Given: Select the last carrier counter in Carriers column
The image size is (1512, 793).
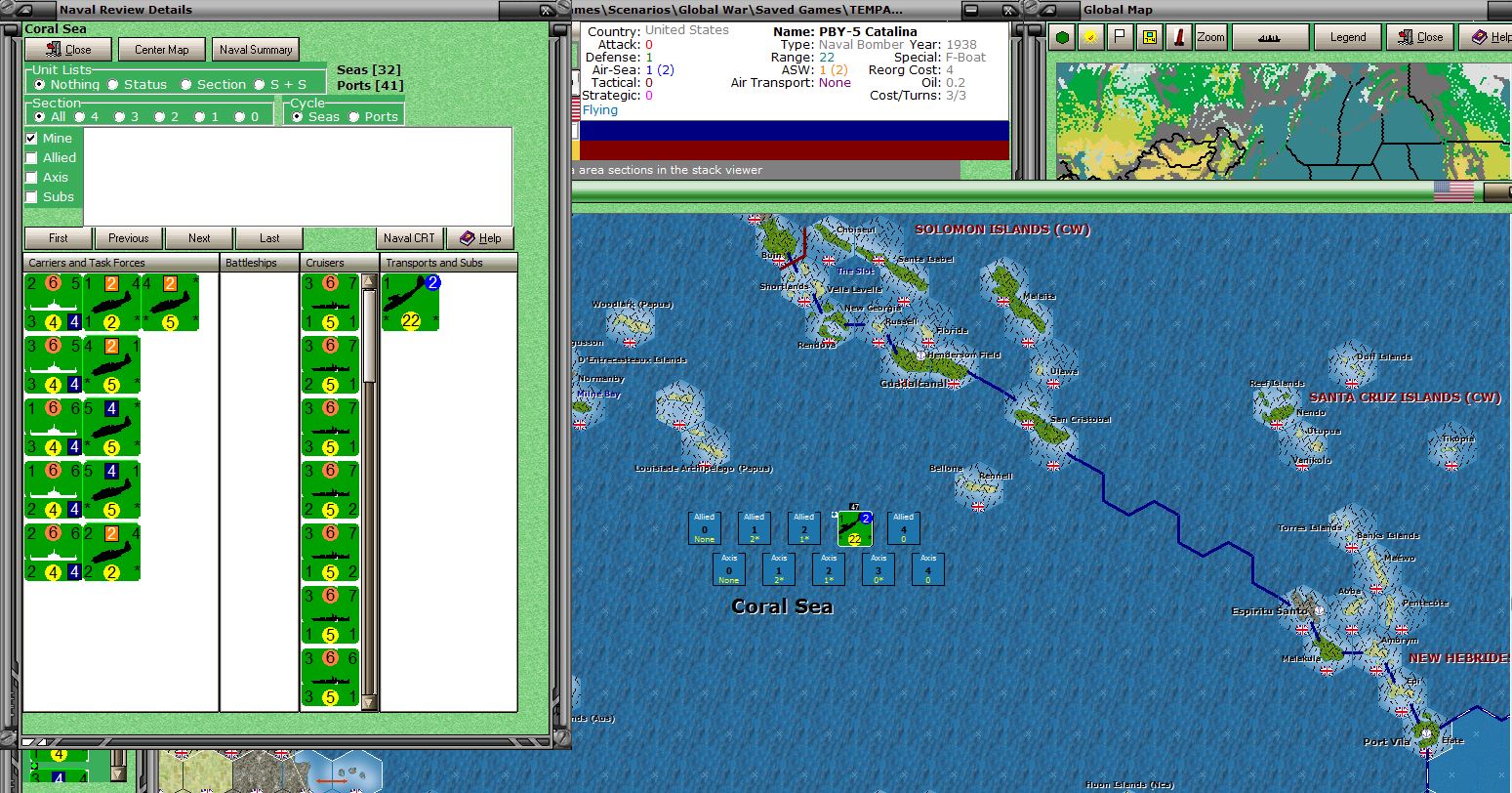Looking at the screenshot, I should 53,552.
